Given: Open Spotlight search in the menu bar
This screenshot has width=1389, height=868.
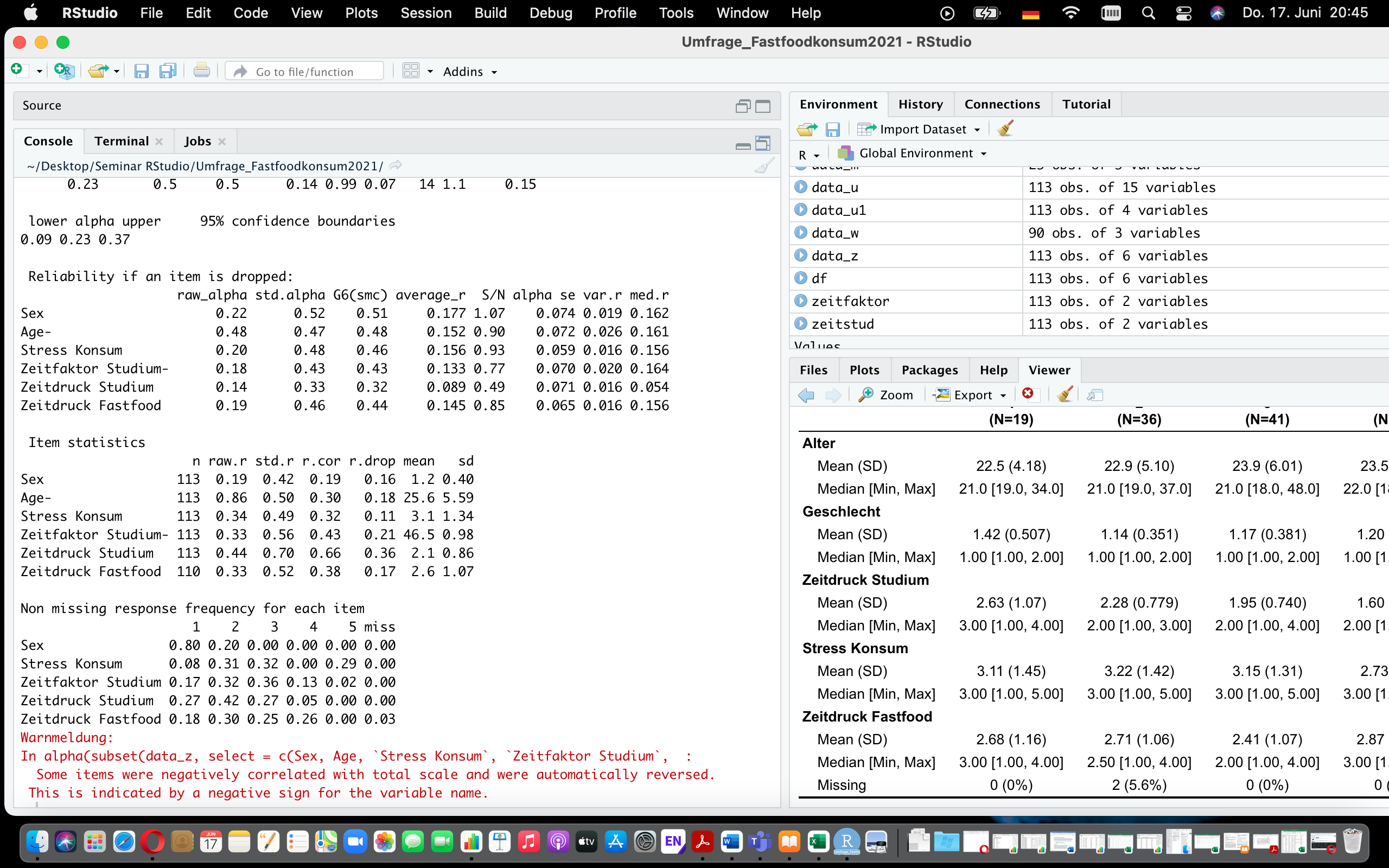Looking at the screenshot, I should point(1148,12).
